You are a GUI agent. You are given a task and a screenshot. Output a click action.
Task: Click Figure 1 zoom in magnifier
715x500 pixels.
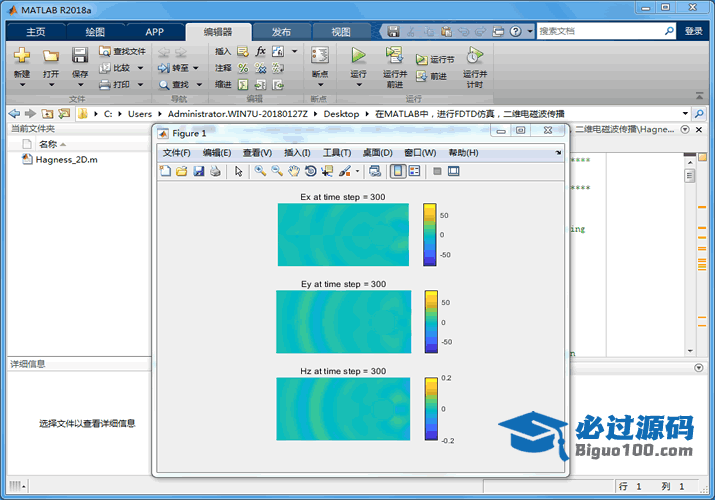(x=260, y=171)
